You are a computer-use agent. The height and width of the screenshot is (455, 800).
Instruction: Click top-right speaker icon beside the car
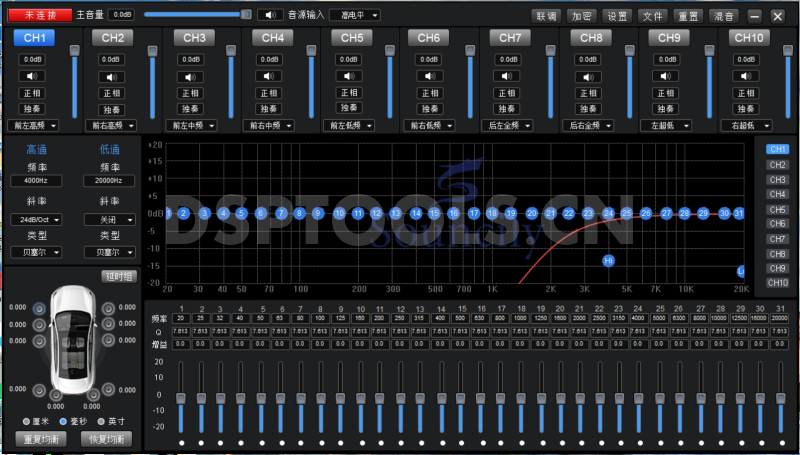click(108, 308)
